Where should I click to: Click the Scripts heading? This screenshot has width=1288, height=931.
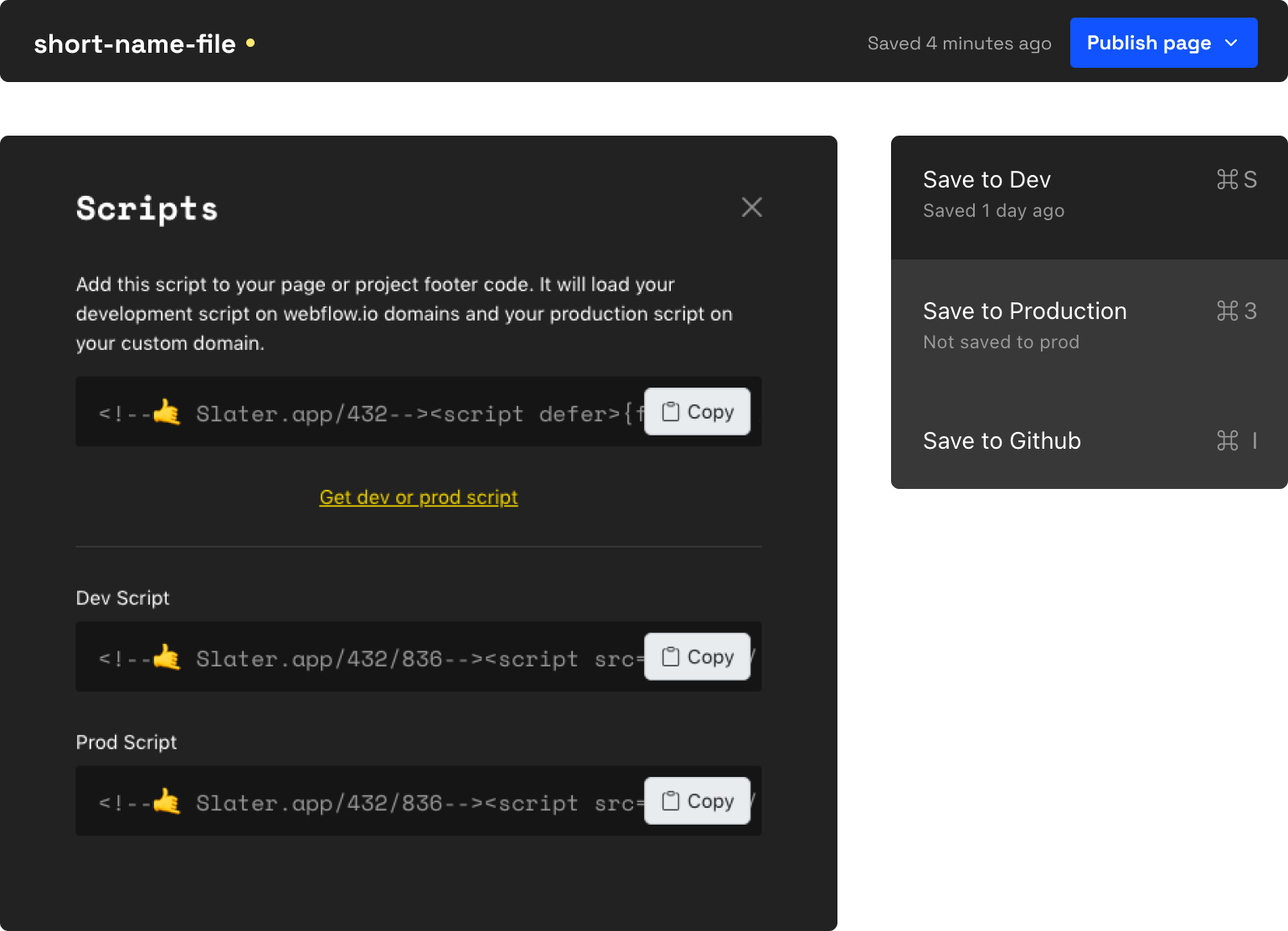(x=147, y=208)
